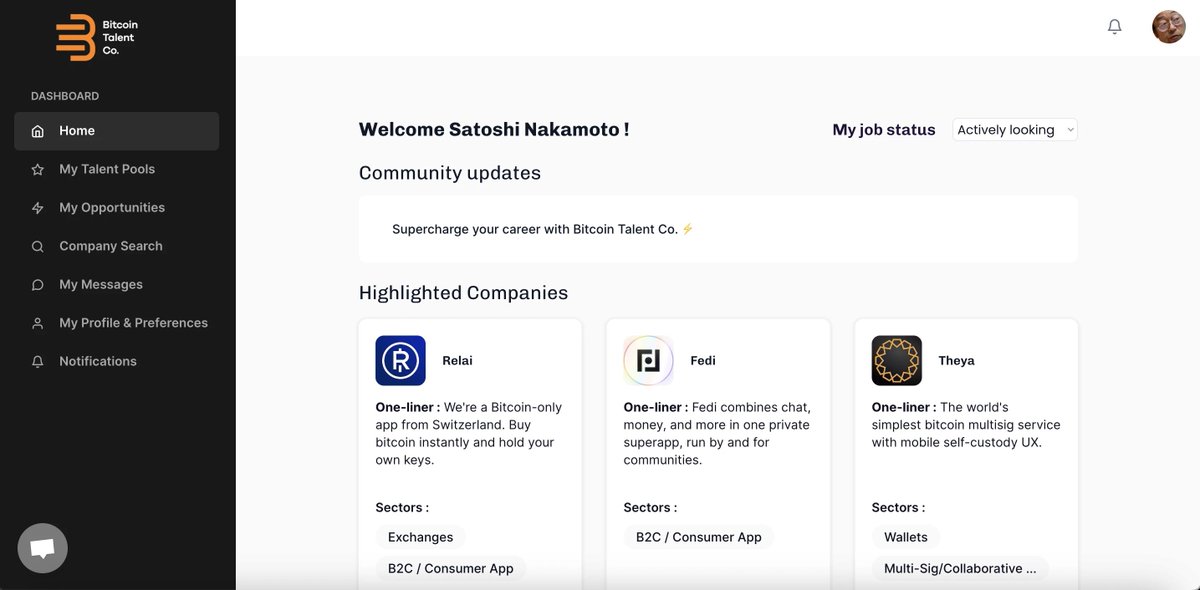The height and width of the screenshot is (590, 1200).
Task: Open the job status dropdown showing Actively looking
Action: (x=1015, y=130)
